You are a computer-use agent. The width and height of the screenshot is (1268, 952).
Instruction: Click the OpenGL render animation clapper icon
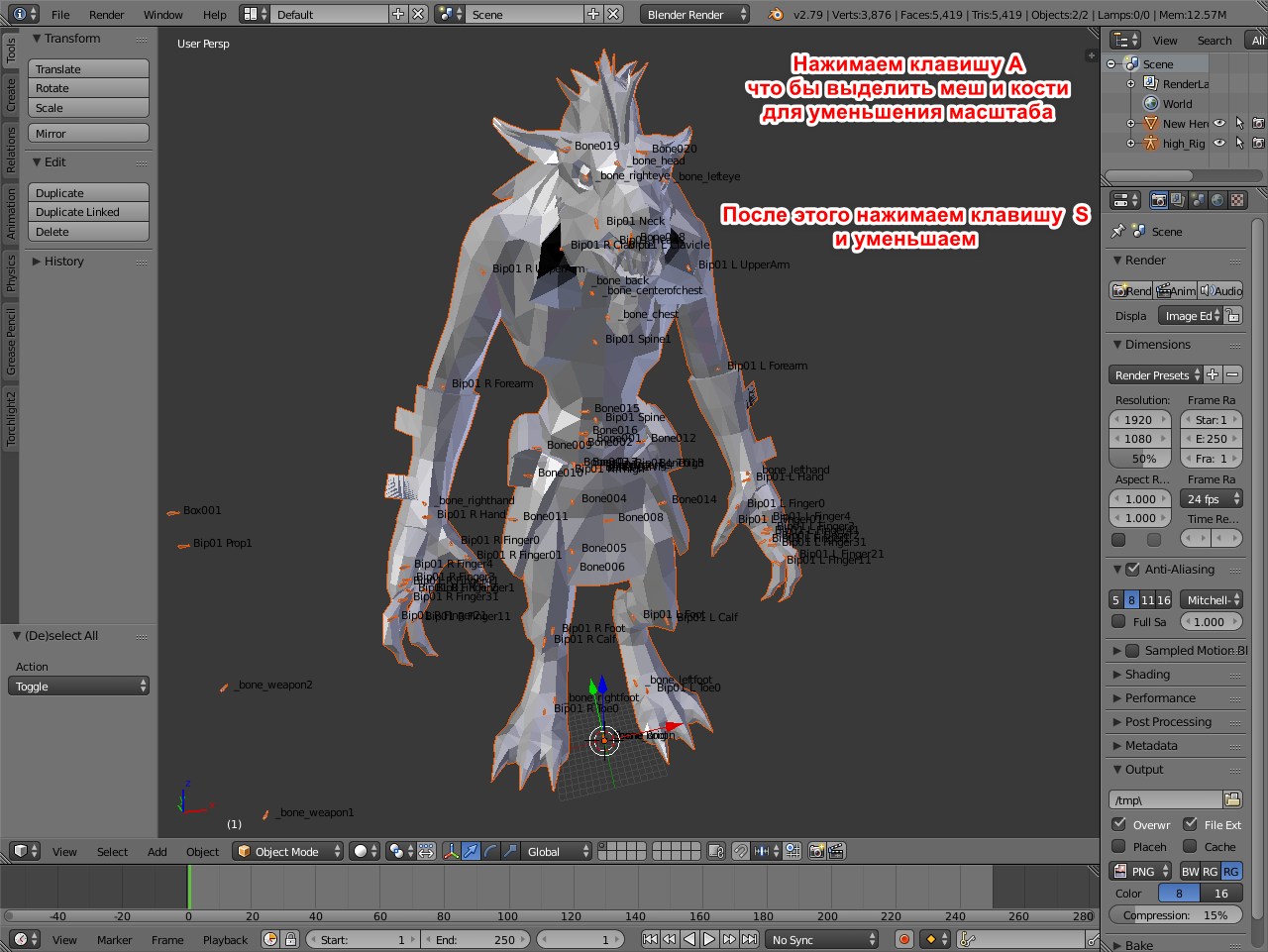pyautogui.click(x=836, y=851)
